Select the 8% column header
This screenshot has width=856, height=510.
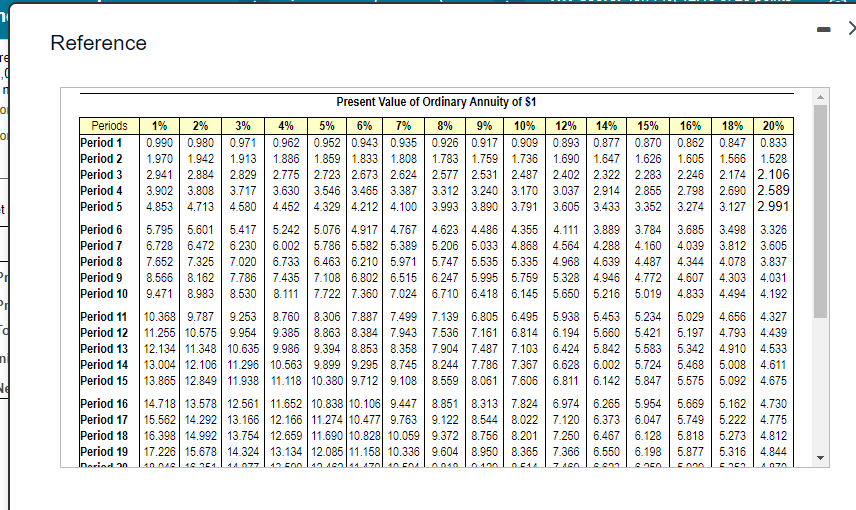445,126
